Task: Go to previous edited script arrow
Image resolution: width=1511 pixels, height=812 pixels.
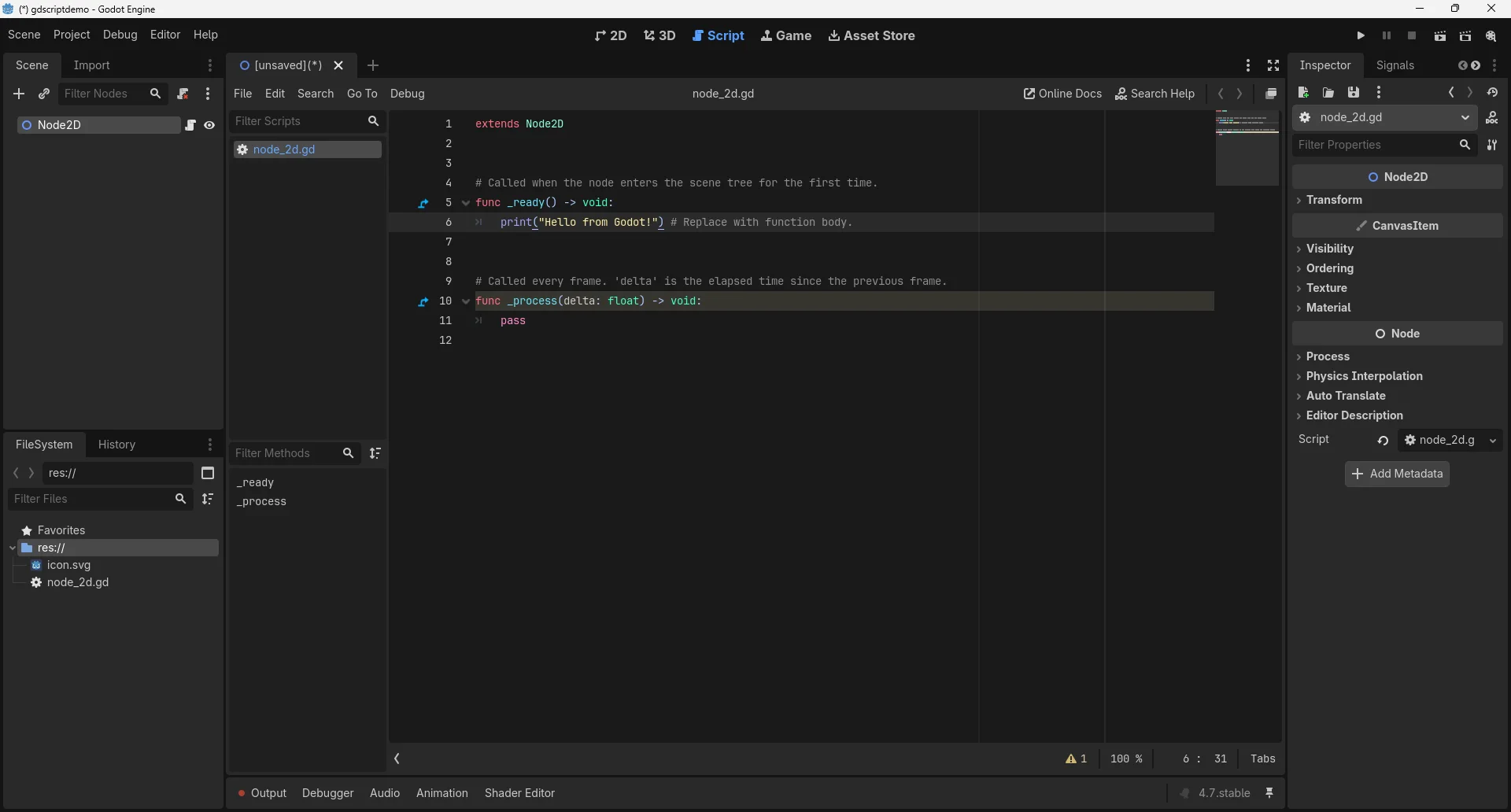Action: 1221,94
